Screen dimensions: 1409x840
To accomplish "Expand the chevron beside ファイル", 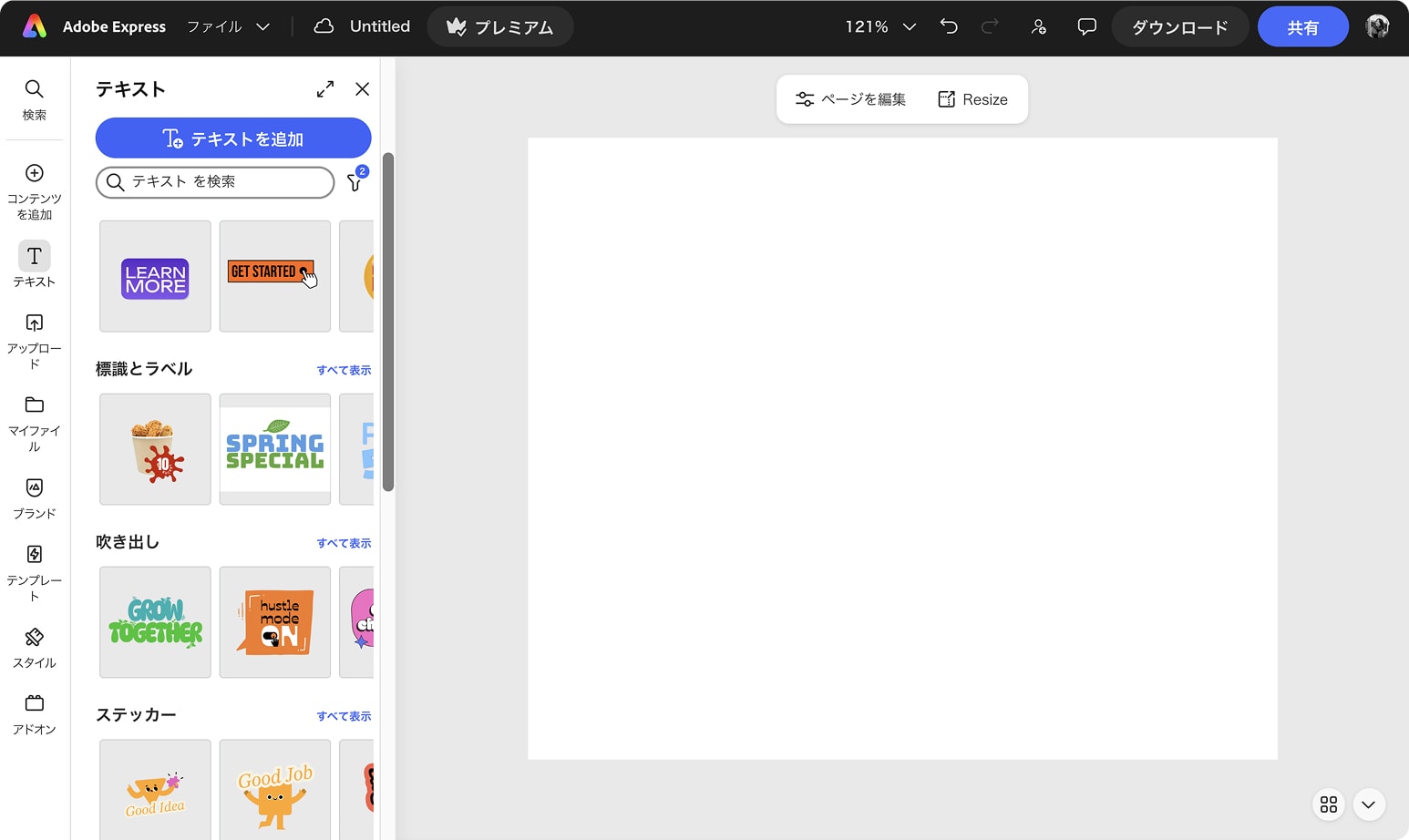I will click(262, 27).
